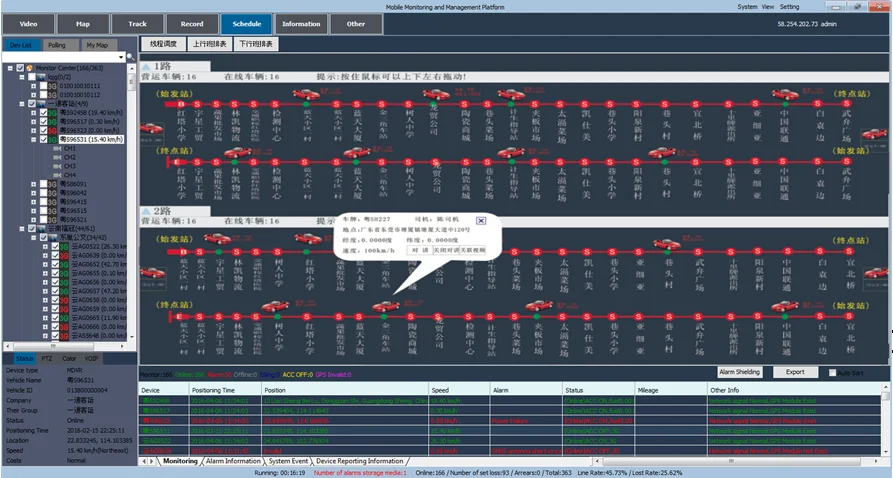Open the Alarm Information tab
This screenshot has width=893, height=478.
tap(232, 461)
